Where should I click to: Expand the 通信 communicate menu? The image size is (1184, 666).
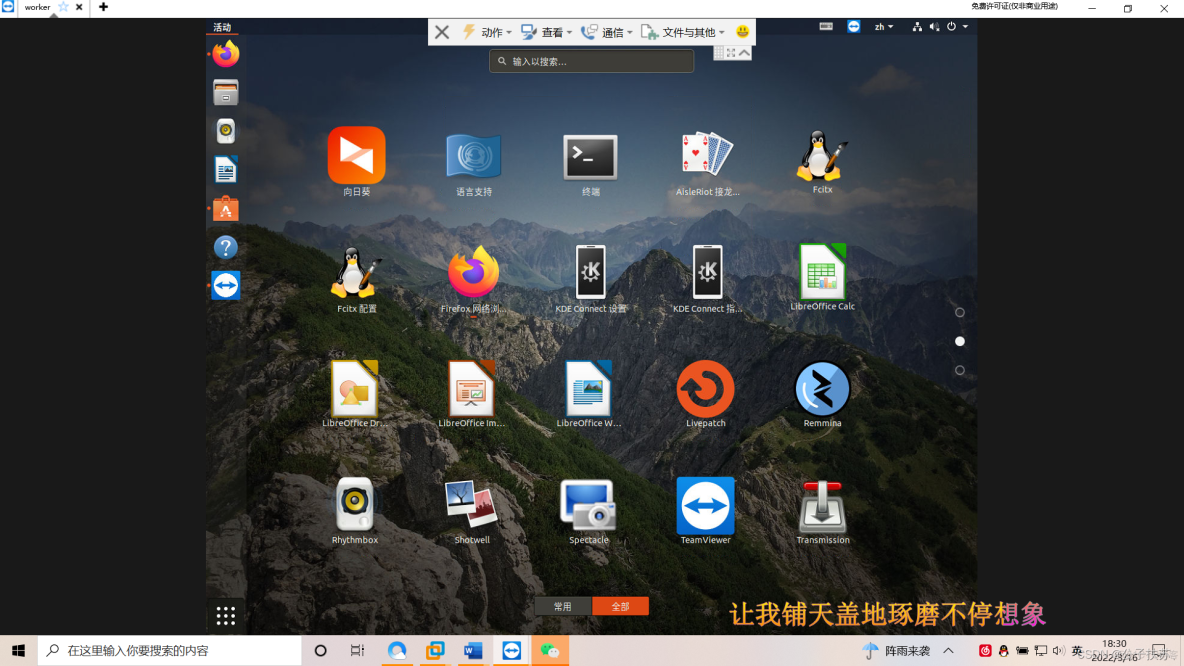click(606, 32)
